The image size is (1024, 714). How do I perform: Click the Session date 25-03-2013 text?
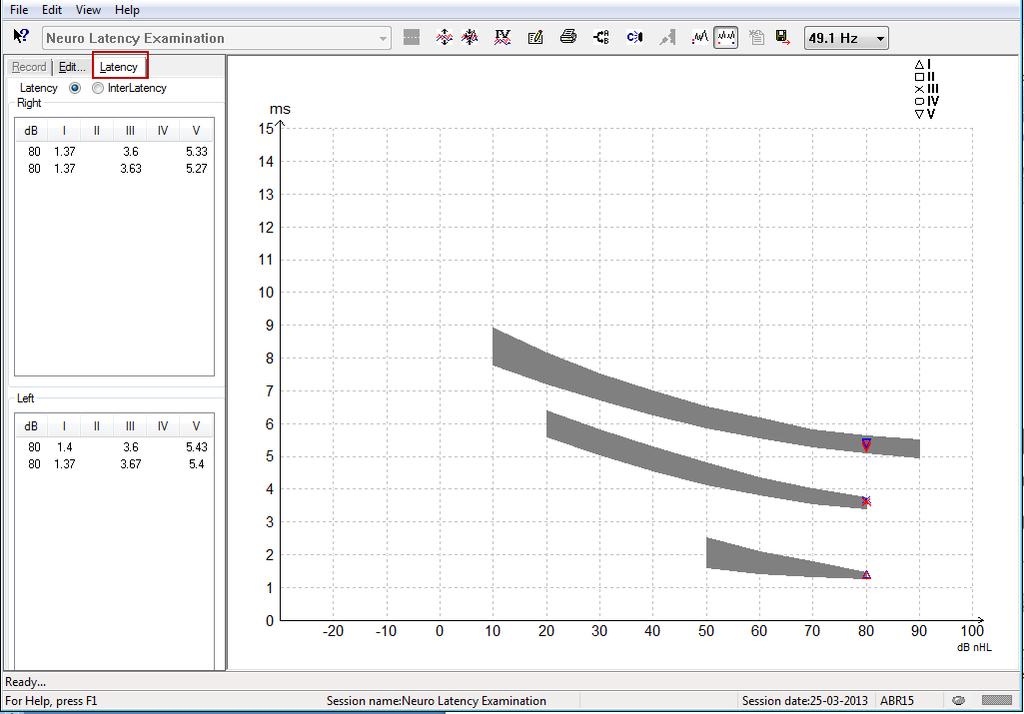coord(805,701)
